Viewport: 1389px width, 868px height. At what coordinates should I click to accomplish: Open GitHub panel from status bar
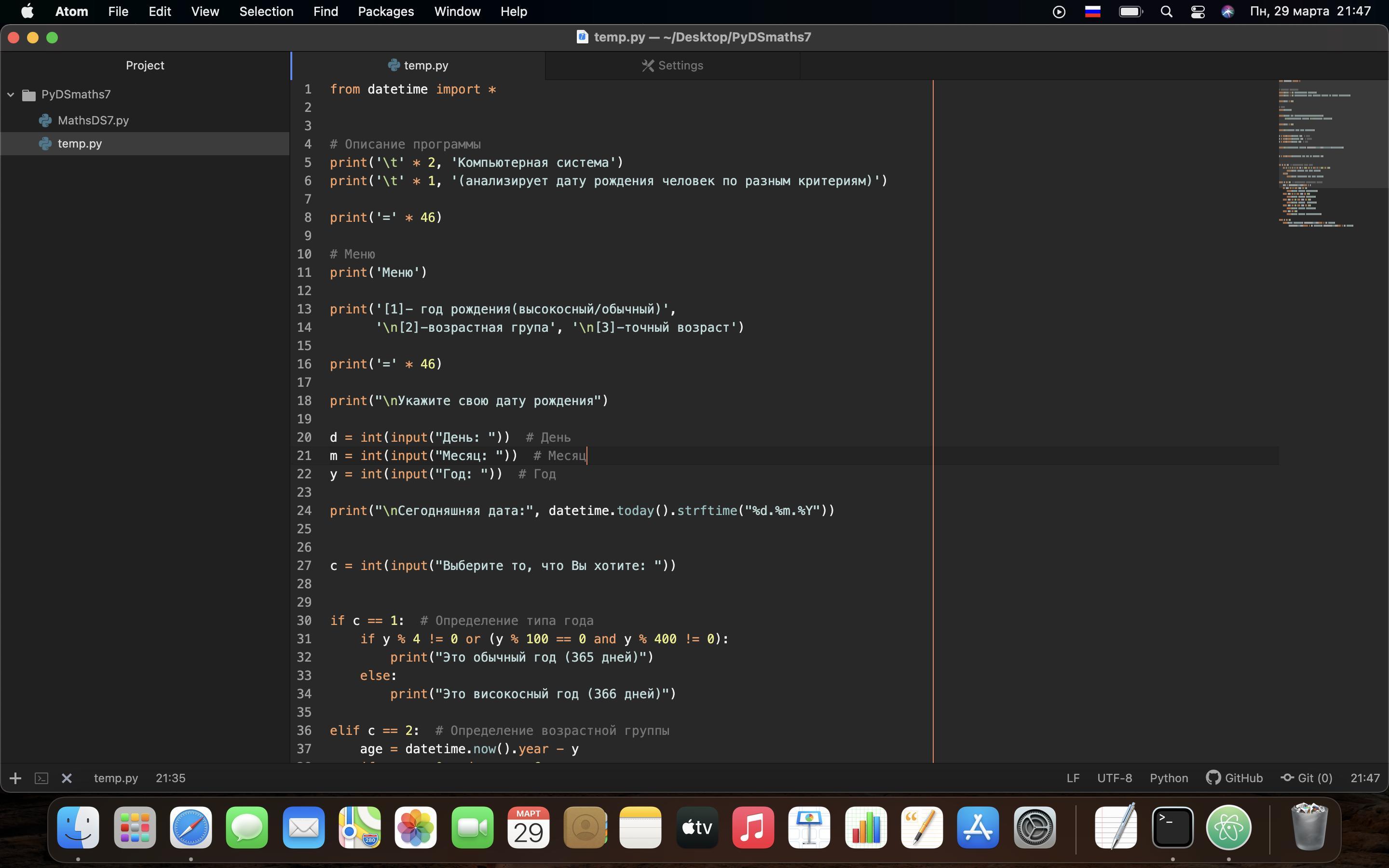pos(1234,778)
